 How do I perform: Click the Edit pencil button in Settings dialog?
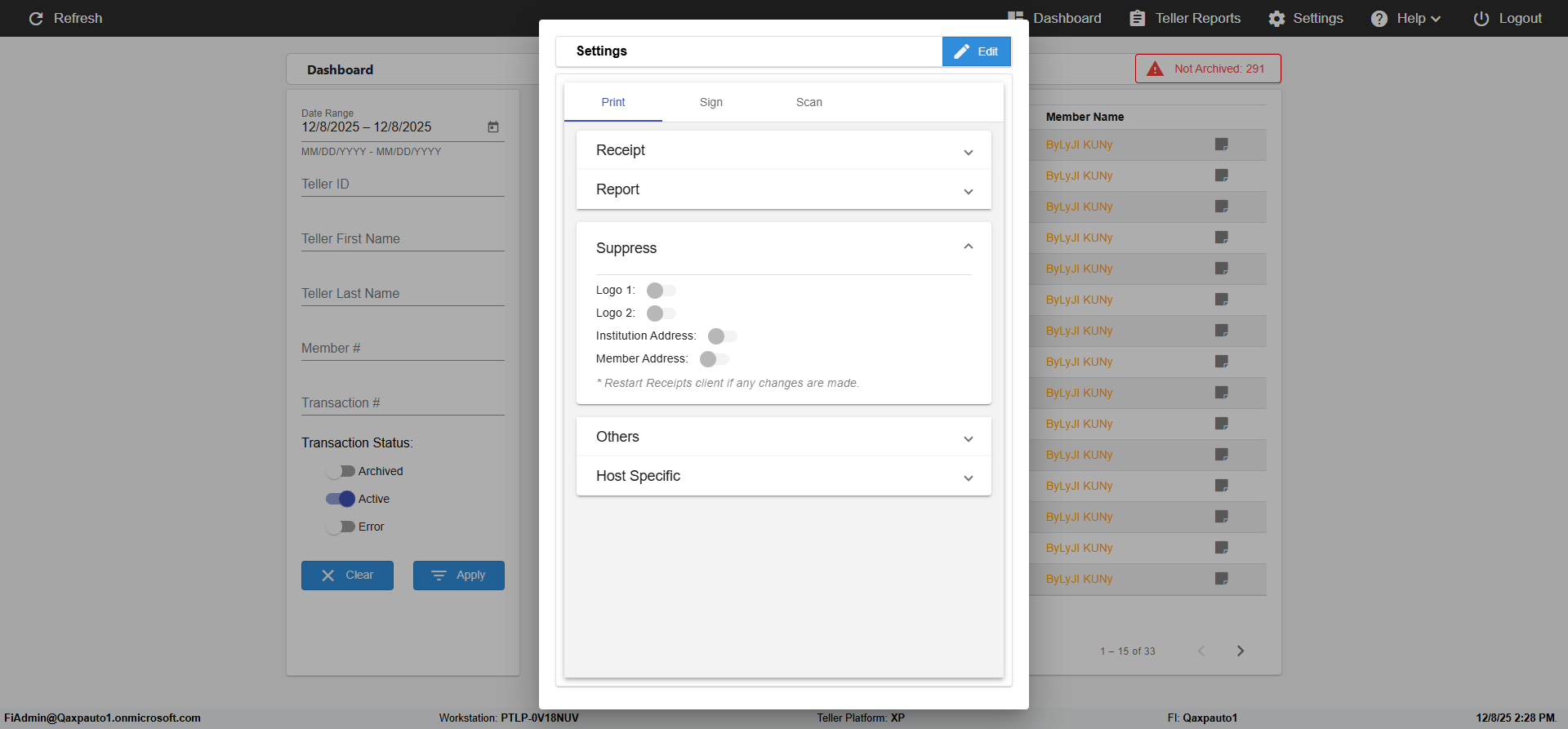click(x=977, y=51)
